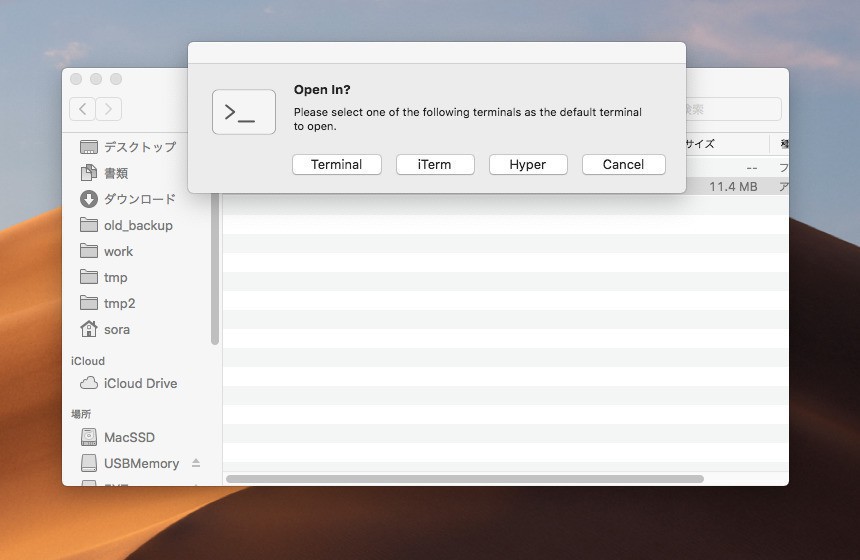
Task: Select MacSSD disk in sidebar
Action: (129, 437)
